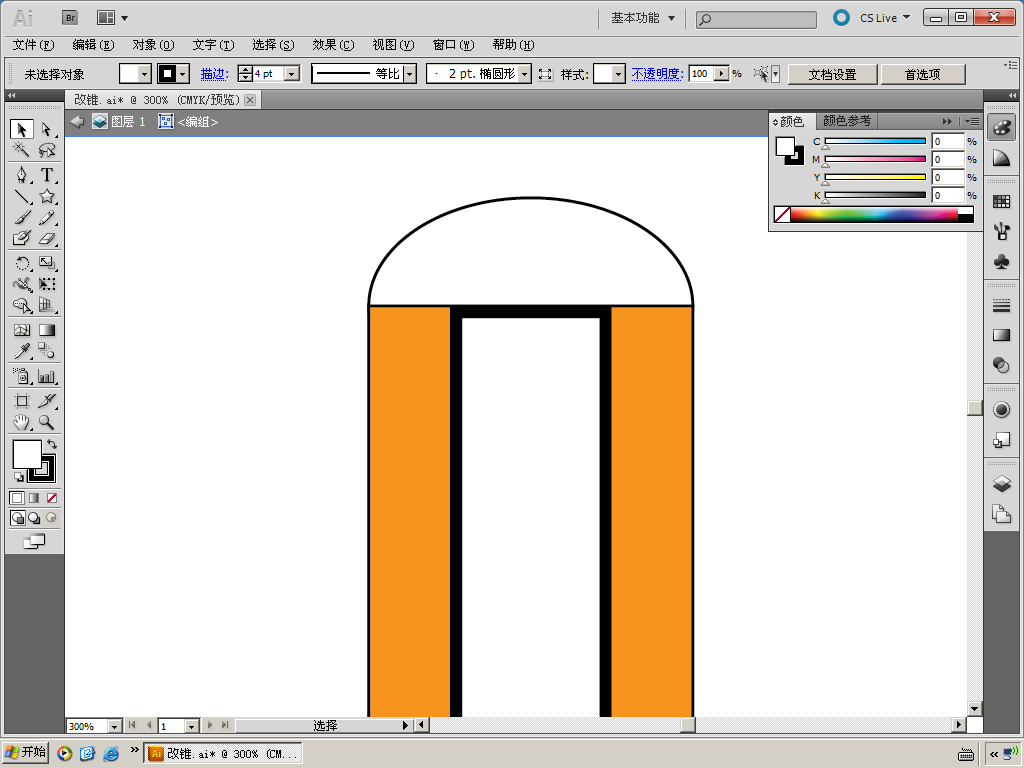This screenshot has height=768, width=1024.
Task: Activate the Zoom tool in toolbox
Action: 47,423
